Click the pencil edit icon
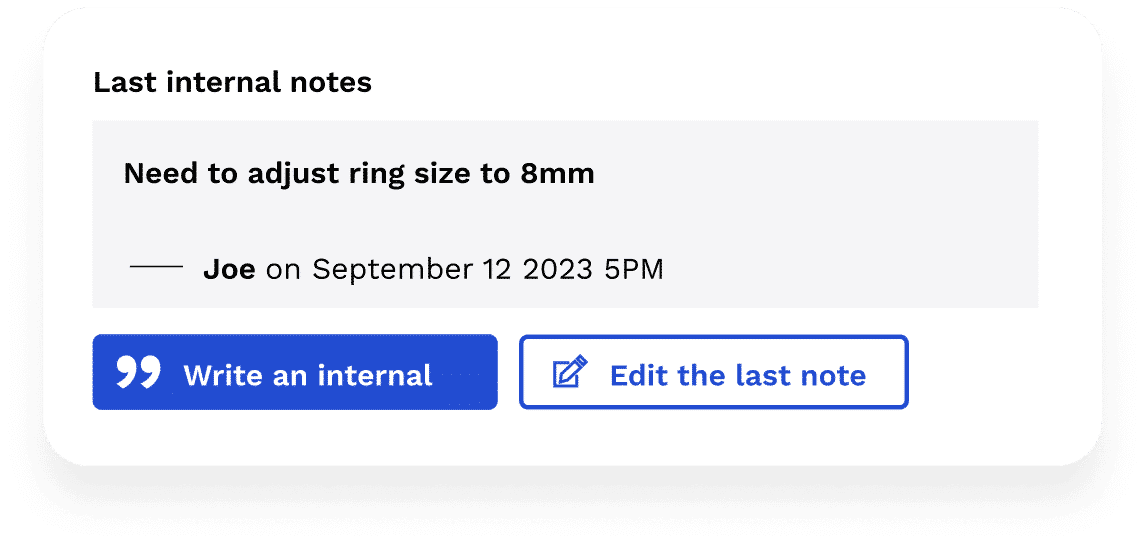The height and width of the screenshot is (546, 1145). coord(570,373)
